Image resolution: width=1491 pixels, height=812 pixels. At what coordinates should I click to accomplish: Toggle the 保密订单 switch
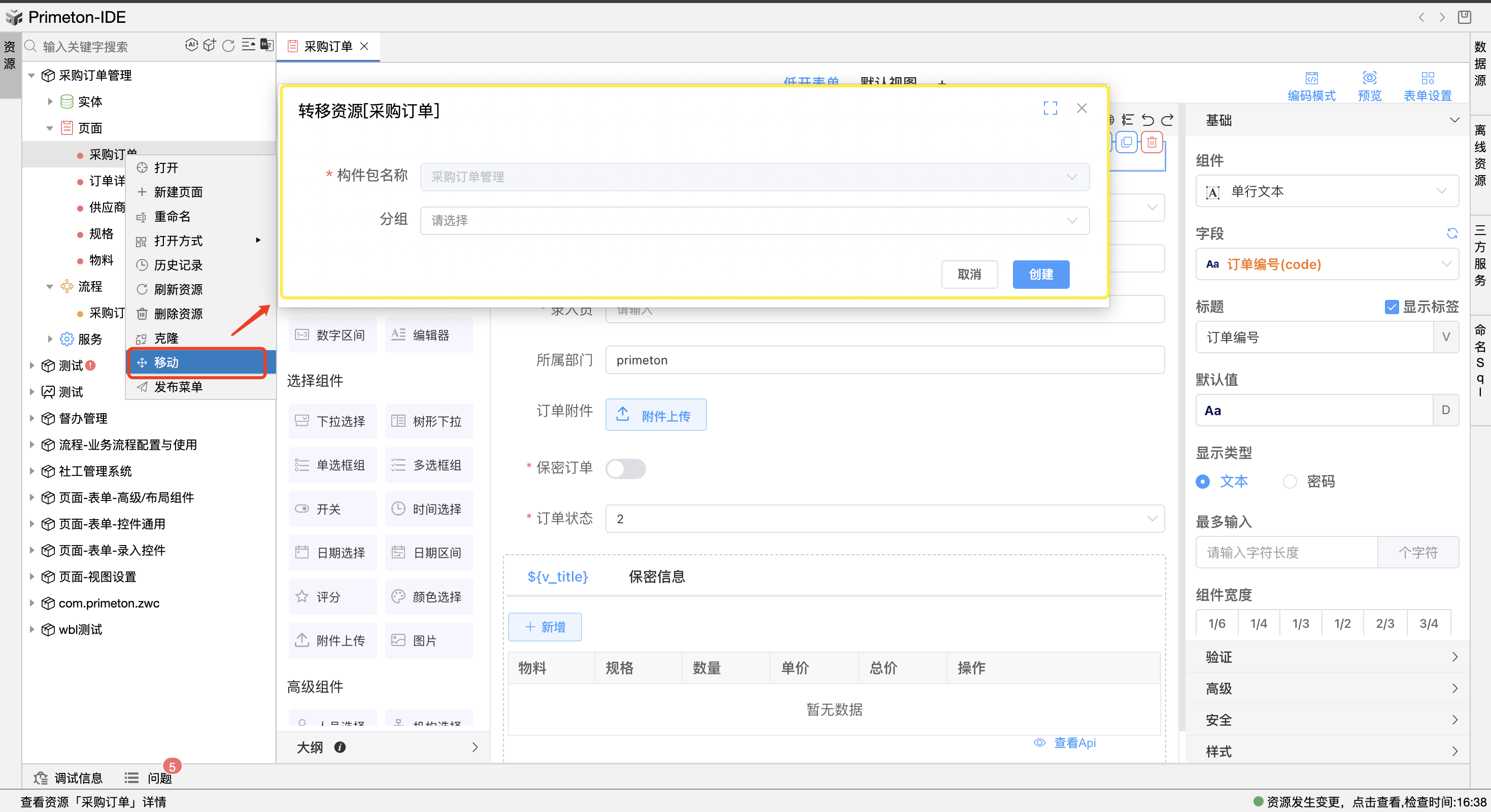[x=625, y=468]
